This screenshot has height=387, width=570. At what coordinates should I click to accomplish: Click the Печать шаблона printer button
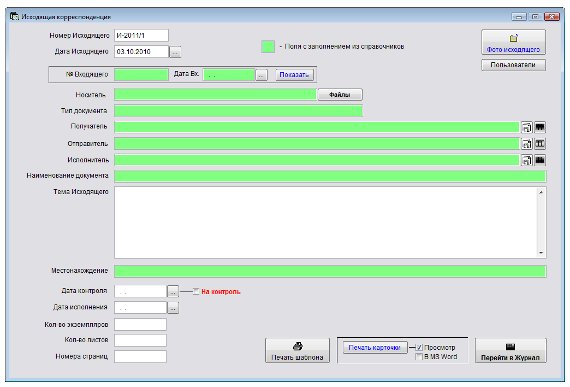tap(297, 351)
